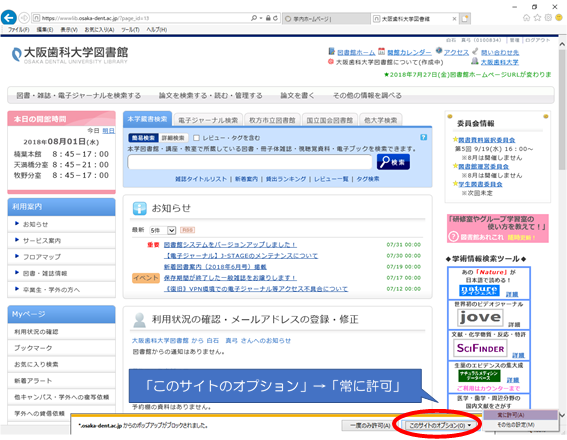The image size is (567, 440).
Task: Open 図書館ホーム link
Action: coord(356,53)
